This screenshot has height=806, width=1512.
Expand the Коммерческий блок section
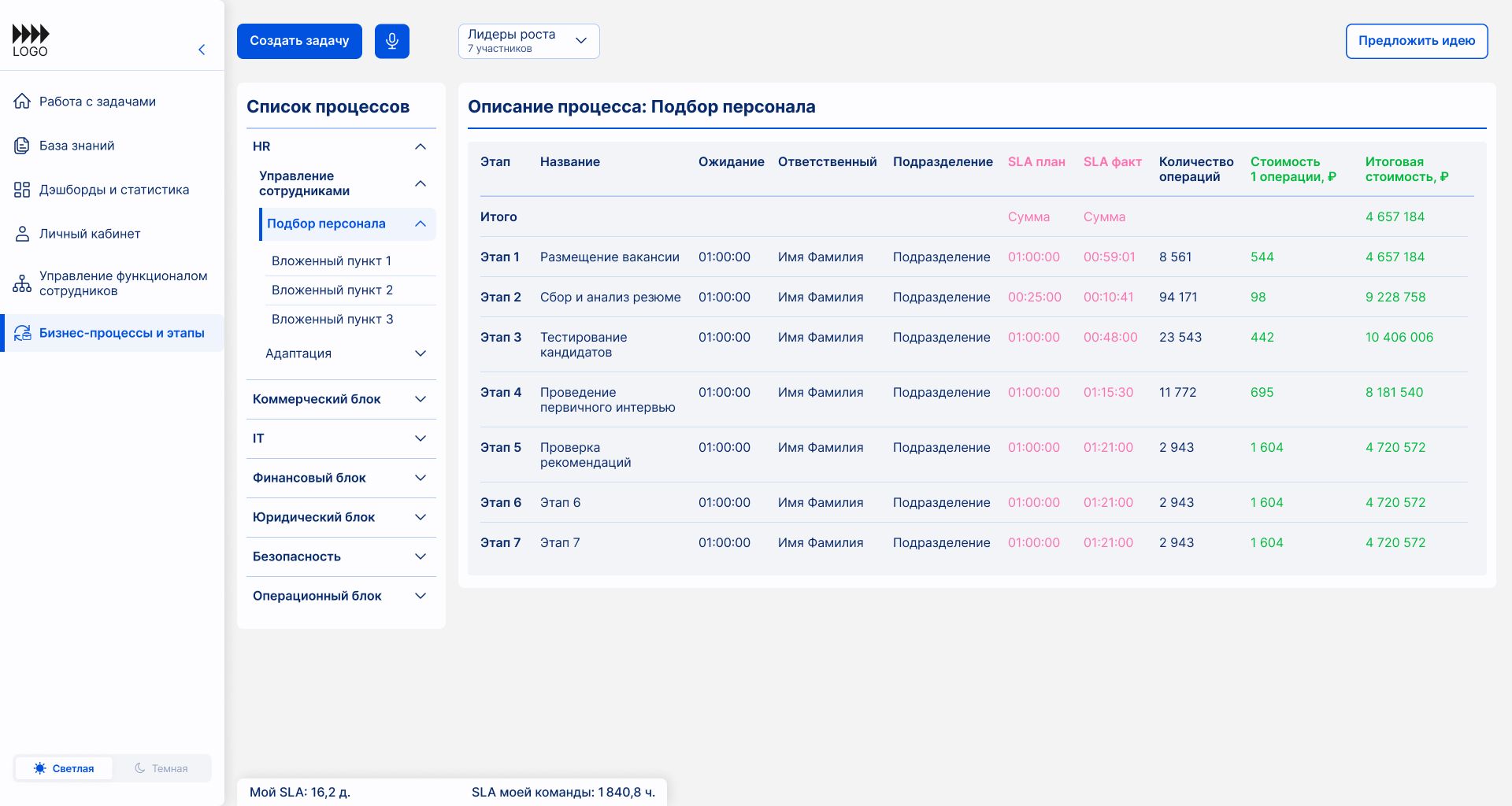tap(340, 399)
